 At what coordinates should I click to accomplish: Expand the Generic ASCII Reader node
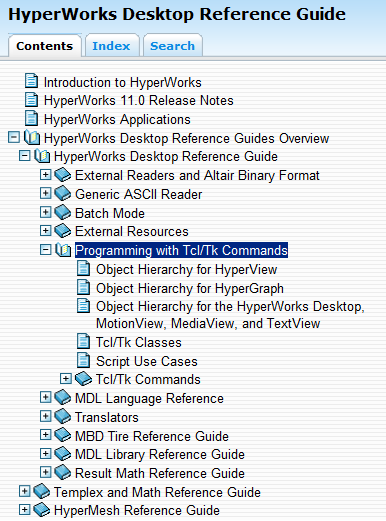(x=45, y=193)
